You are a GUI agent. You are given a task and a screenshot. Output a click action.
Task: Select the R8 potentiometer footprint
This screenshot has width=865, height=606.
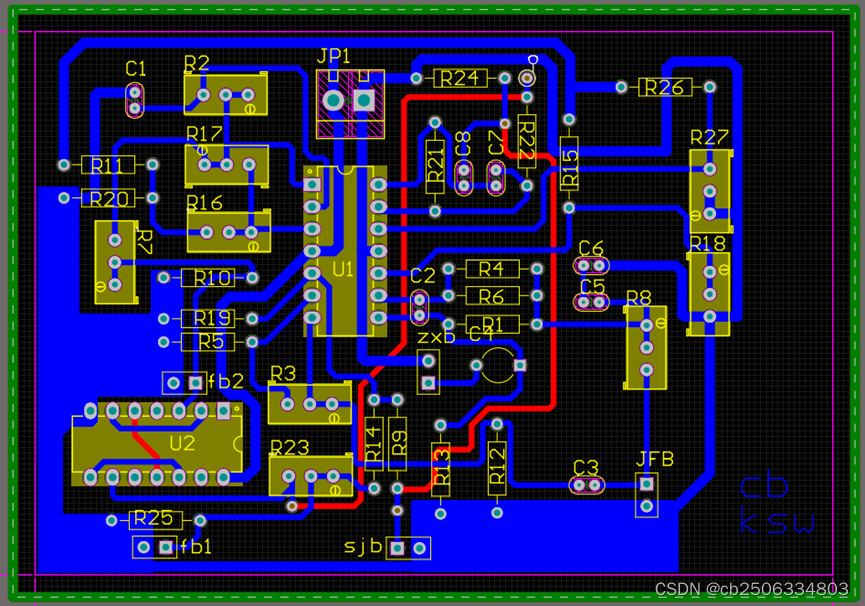pos(645,347)
